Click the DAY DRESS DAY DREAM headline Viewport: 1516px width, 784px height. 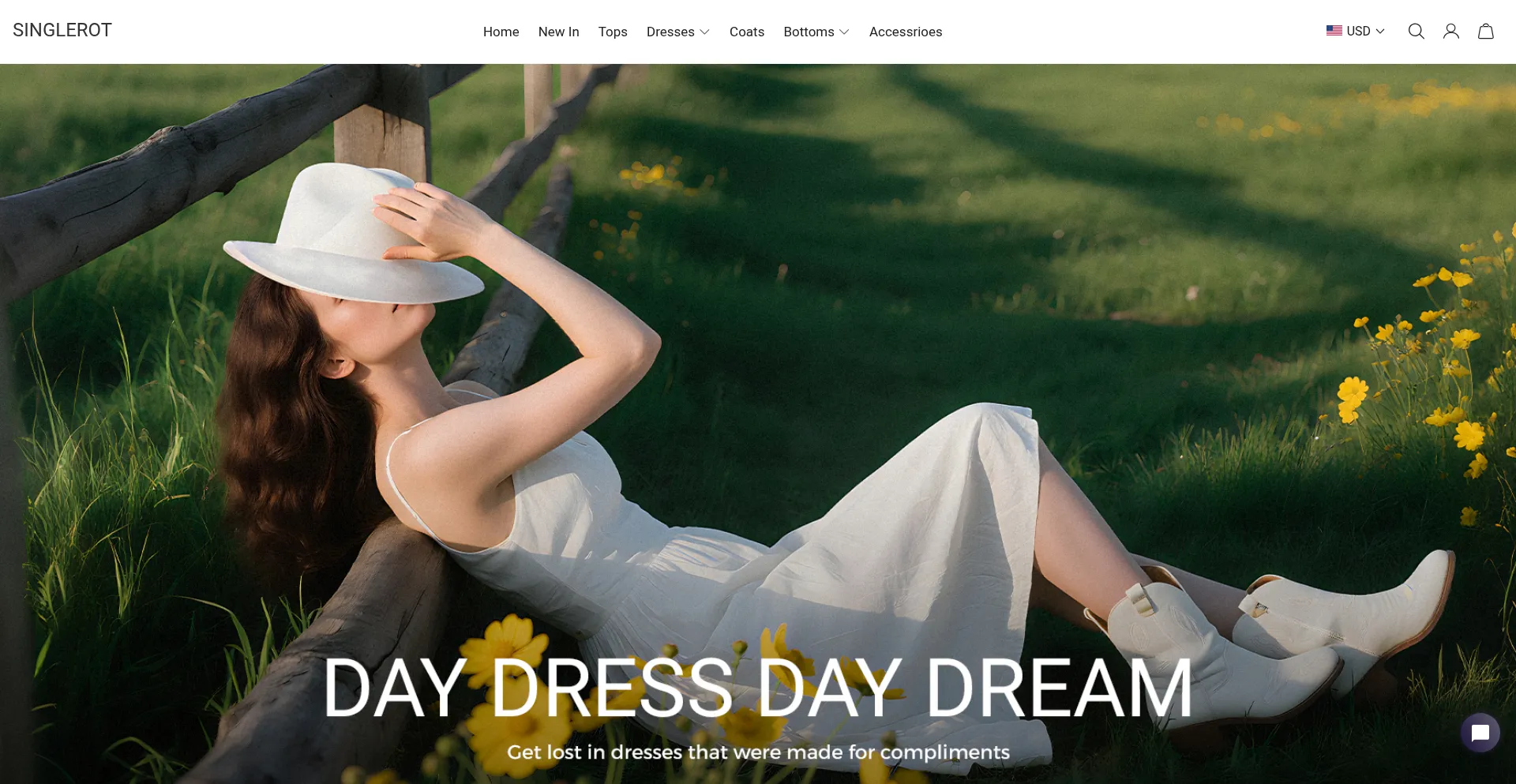pyautogui.click(x=757, y=688)
